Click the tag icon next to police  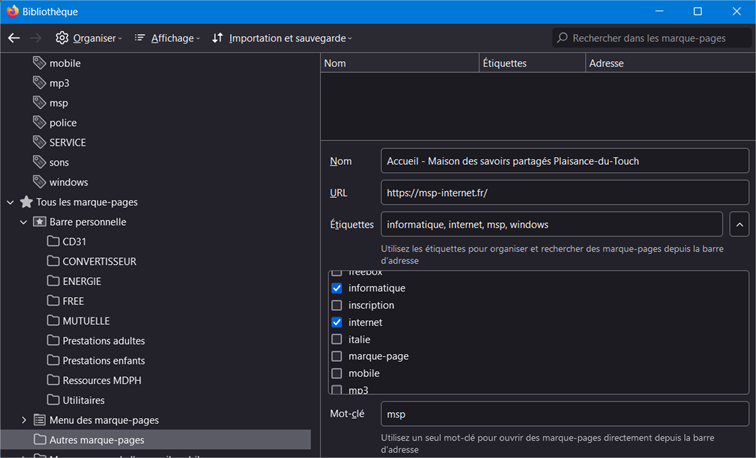point(40,123)
